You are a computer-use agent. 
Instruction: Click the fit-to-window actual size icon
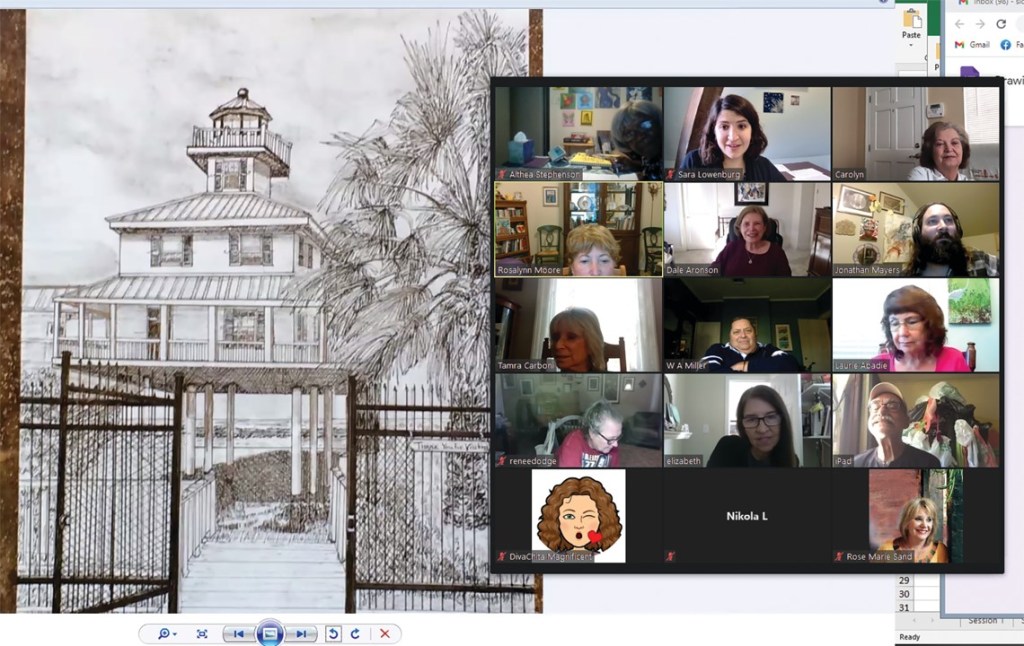202,634
